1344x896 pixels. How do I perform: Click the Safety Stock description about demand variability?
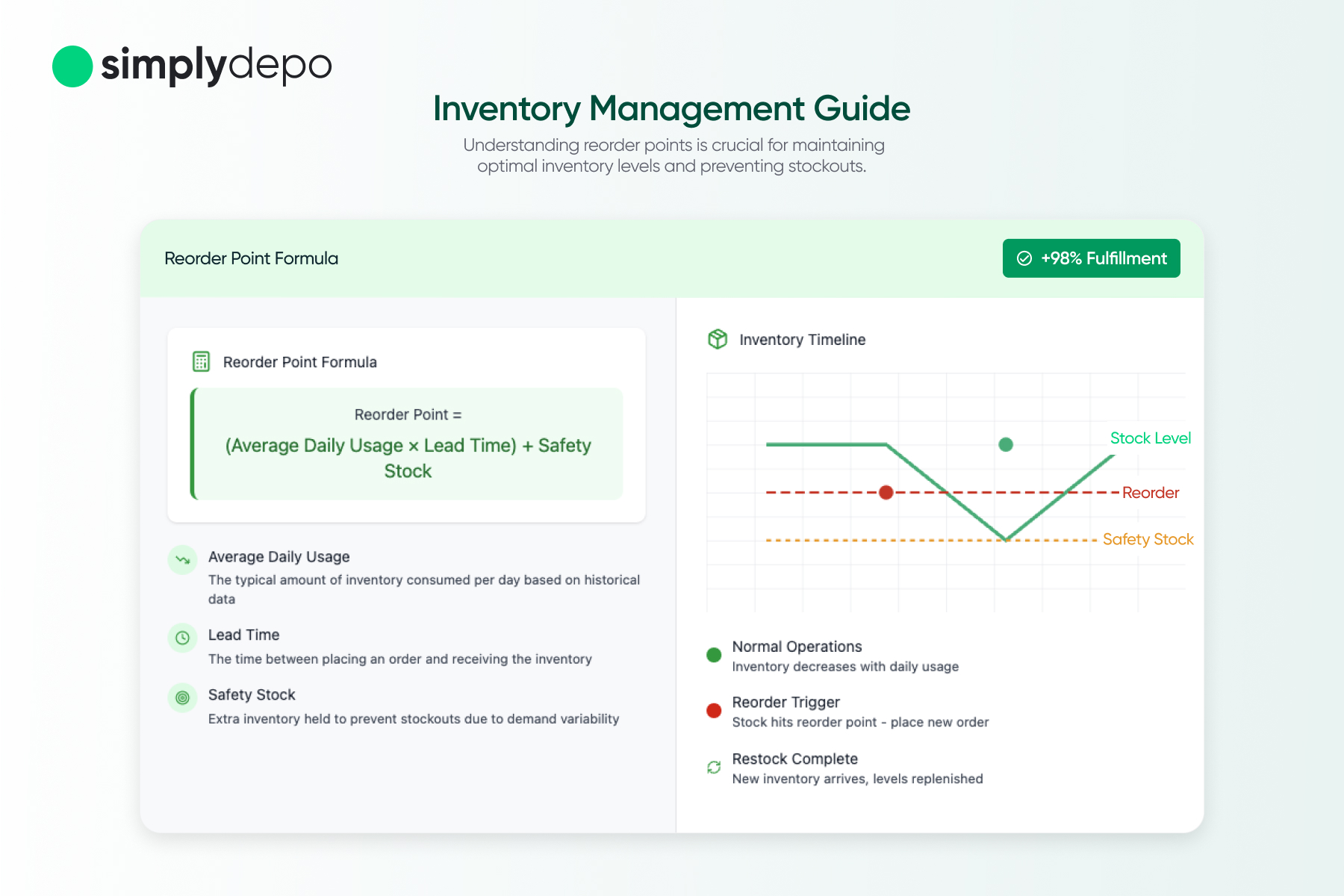pos(414,719)
